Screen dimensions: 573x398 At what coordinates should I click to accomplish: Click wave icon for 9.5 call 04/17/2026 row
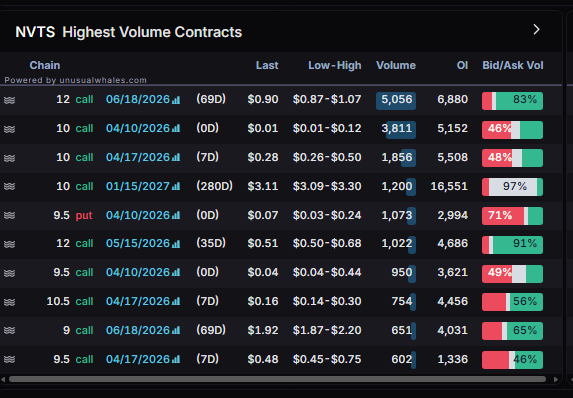(x=10, y=359)
